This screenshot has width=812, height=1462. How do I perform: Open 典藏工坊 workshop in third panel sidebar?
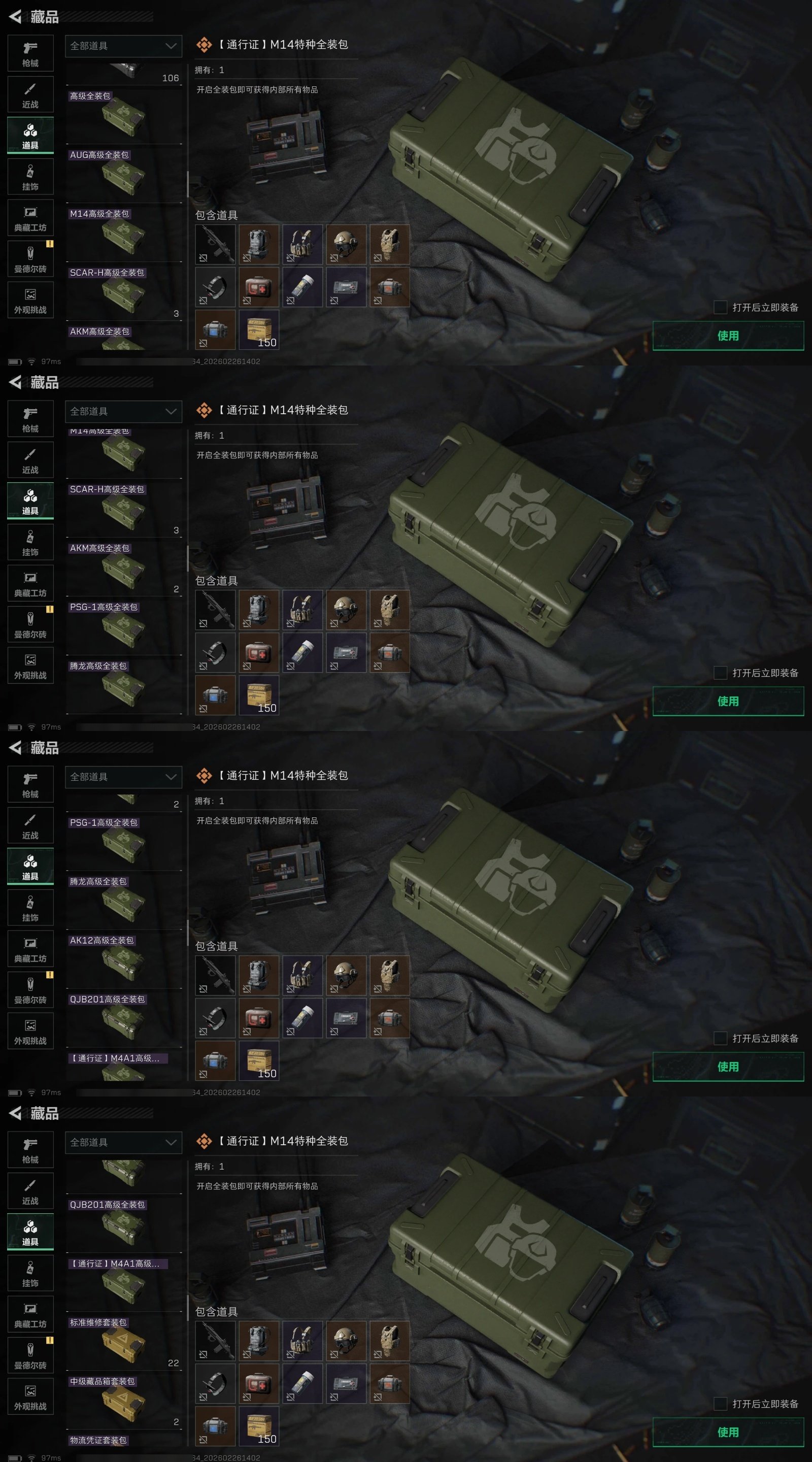click(30, 949)
